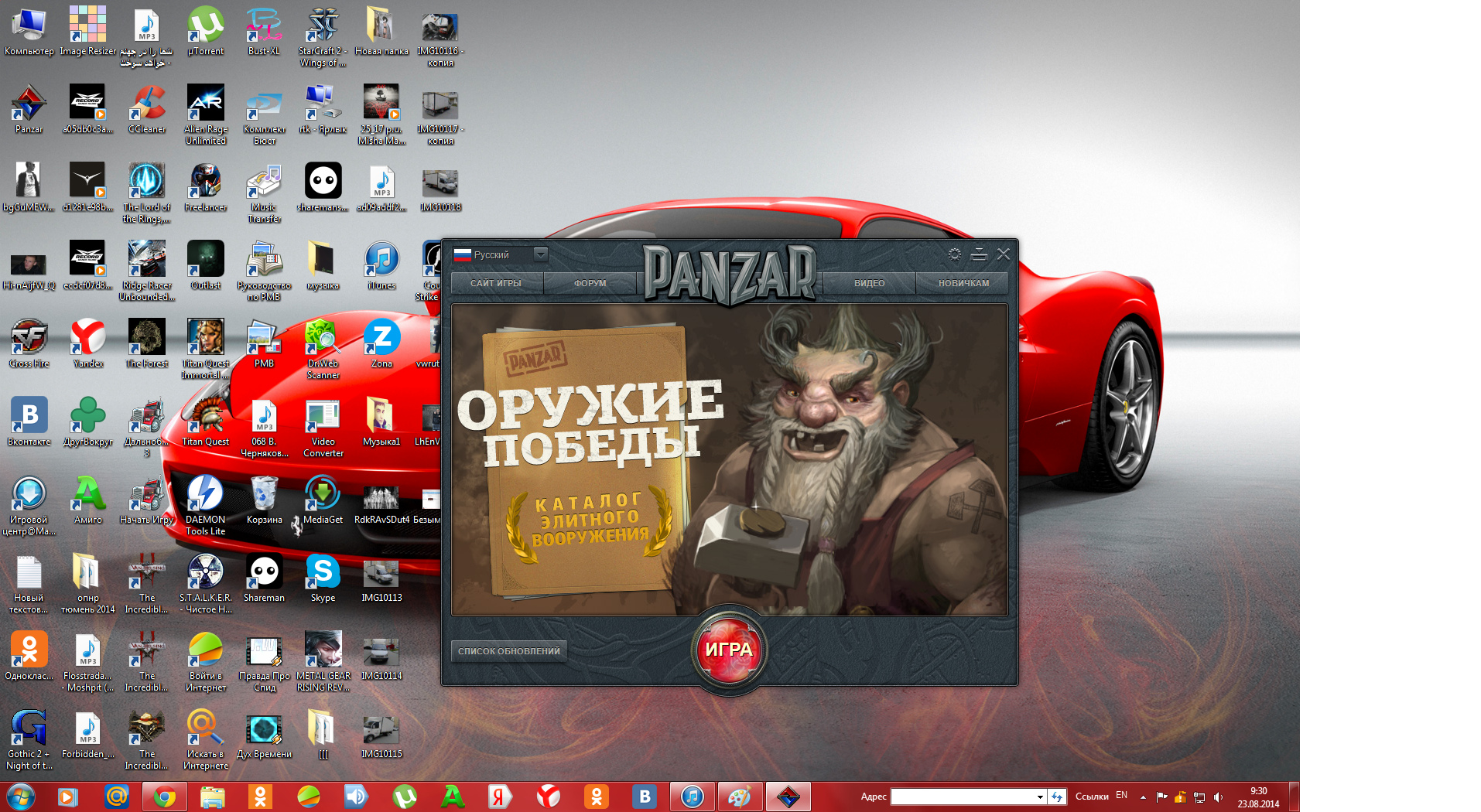Go to the ФОРУМ tab
This screenshot has height=812, width=1481.
coord(590,283)
